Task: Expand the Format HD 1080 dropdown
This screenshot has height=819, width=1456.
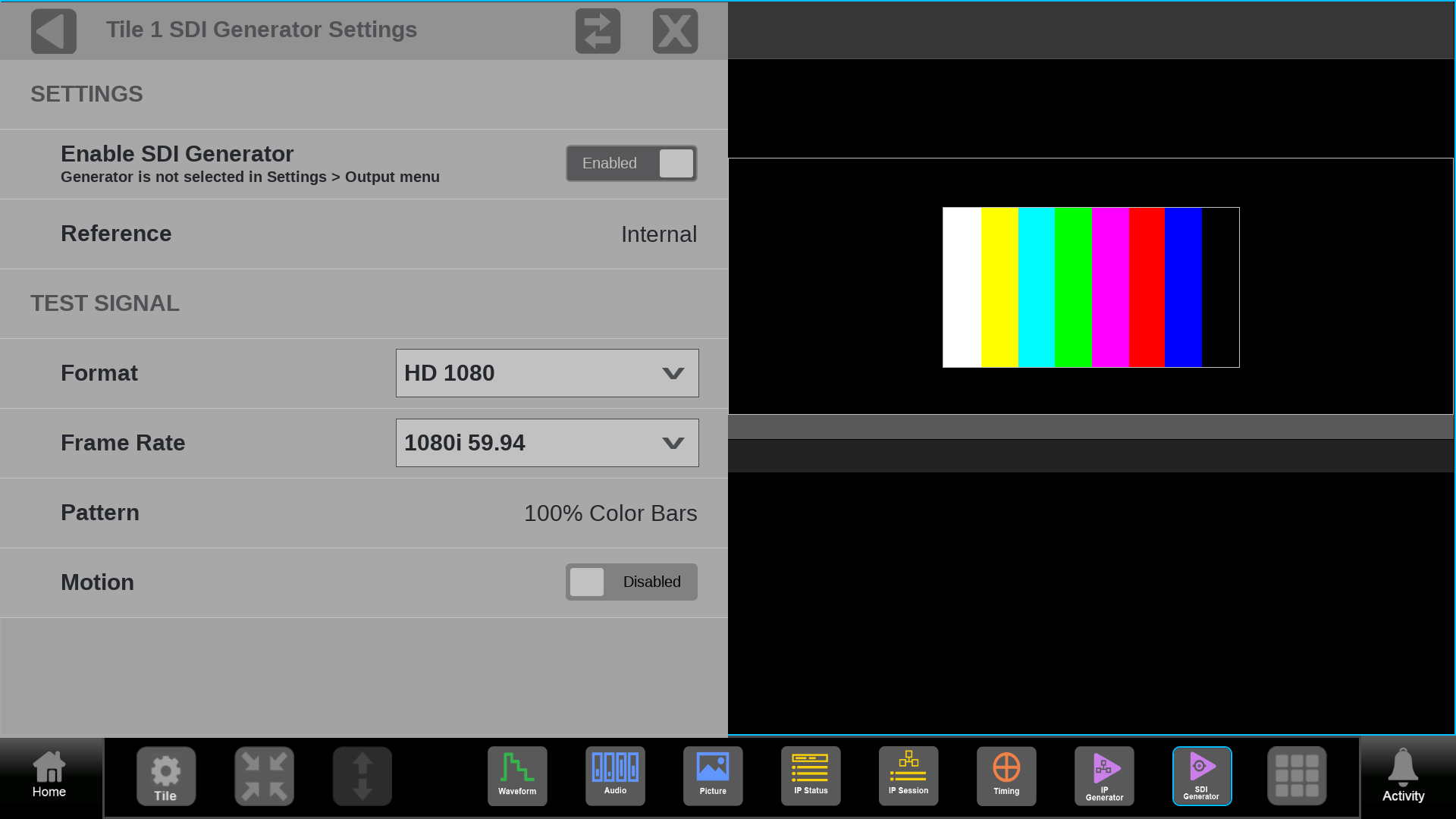Action: 547,373
